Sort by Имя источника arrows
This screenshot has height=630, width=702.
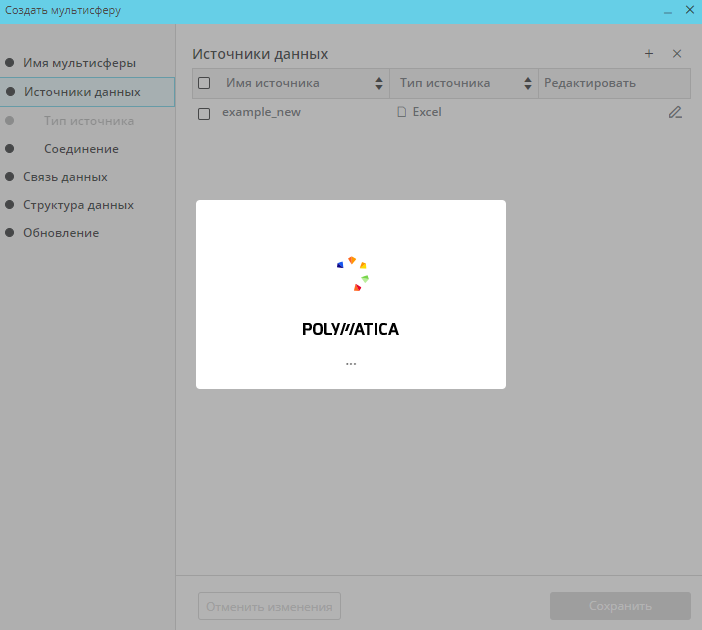379,83
